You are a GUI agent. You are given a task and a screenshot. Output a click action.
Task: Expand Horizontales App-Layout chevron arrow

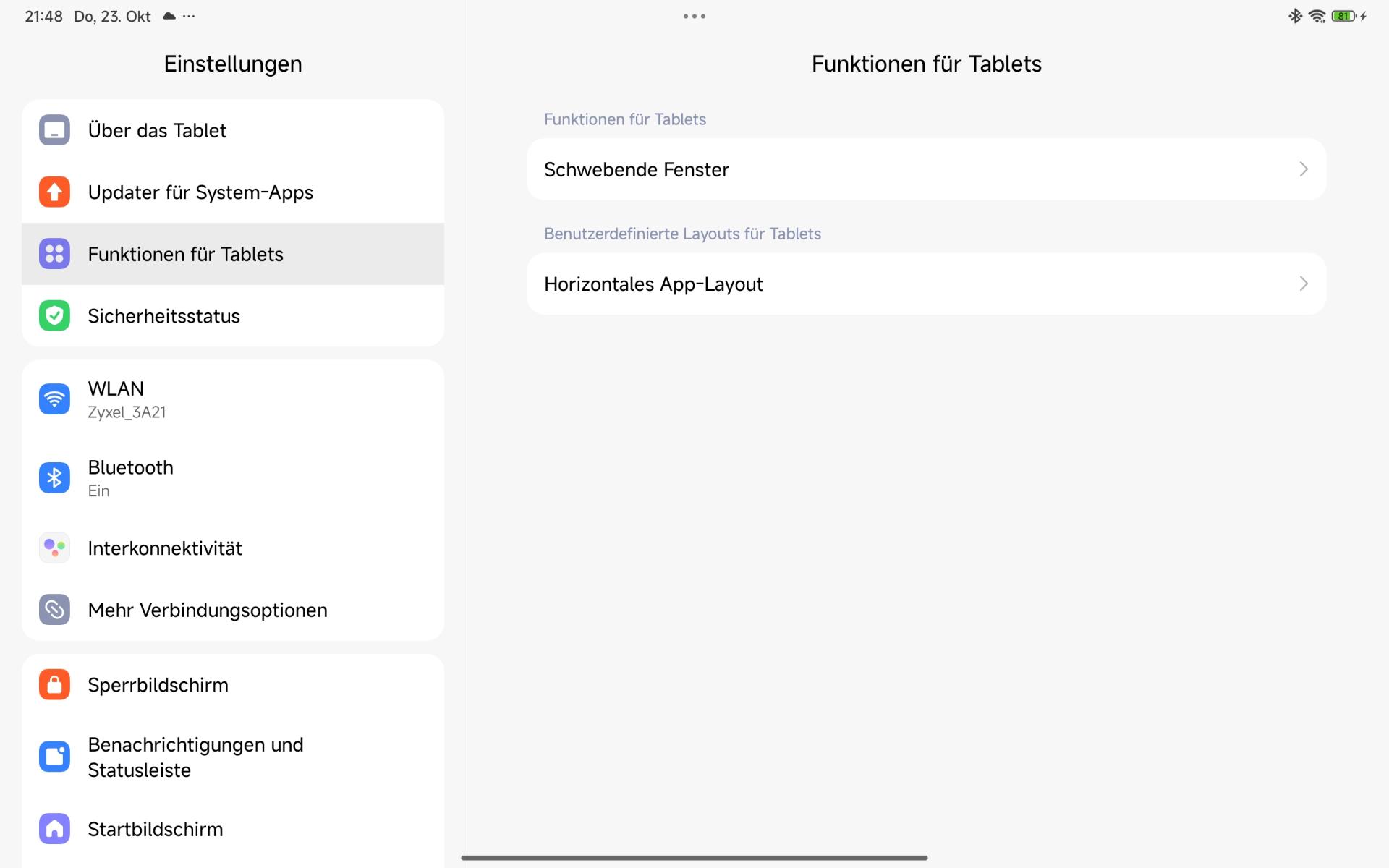1303,284
